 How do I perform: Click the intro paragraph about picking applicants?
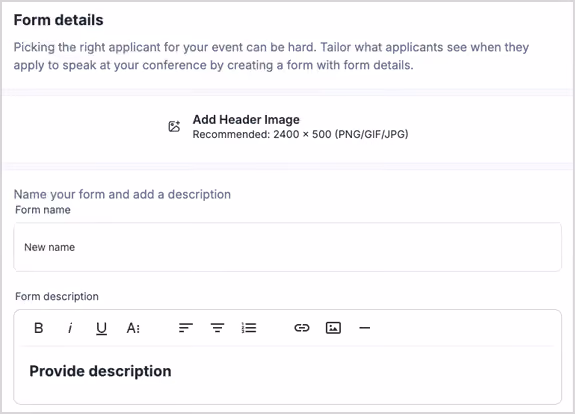pos(271,56)
